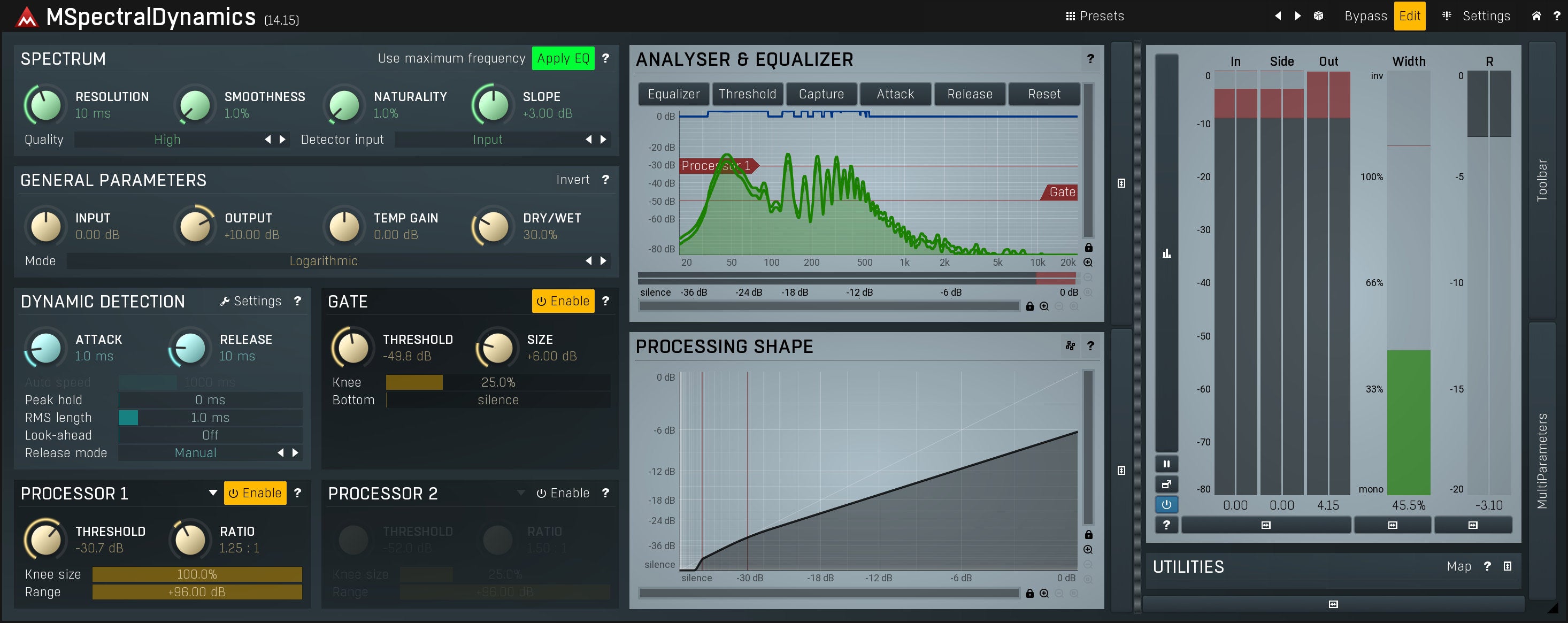Toggle the Gate Enable button
The width and height of the screenshot is (1568, 623).
point(563,301)
